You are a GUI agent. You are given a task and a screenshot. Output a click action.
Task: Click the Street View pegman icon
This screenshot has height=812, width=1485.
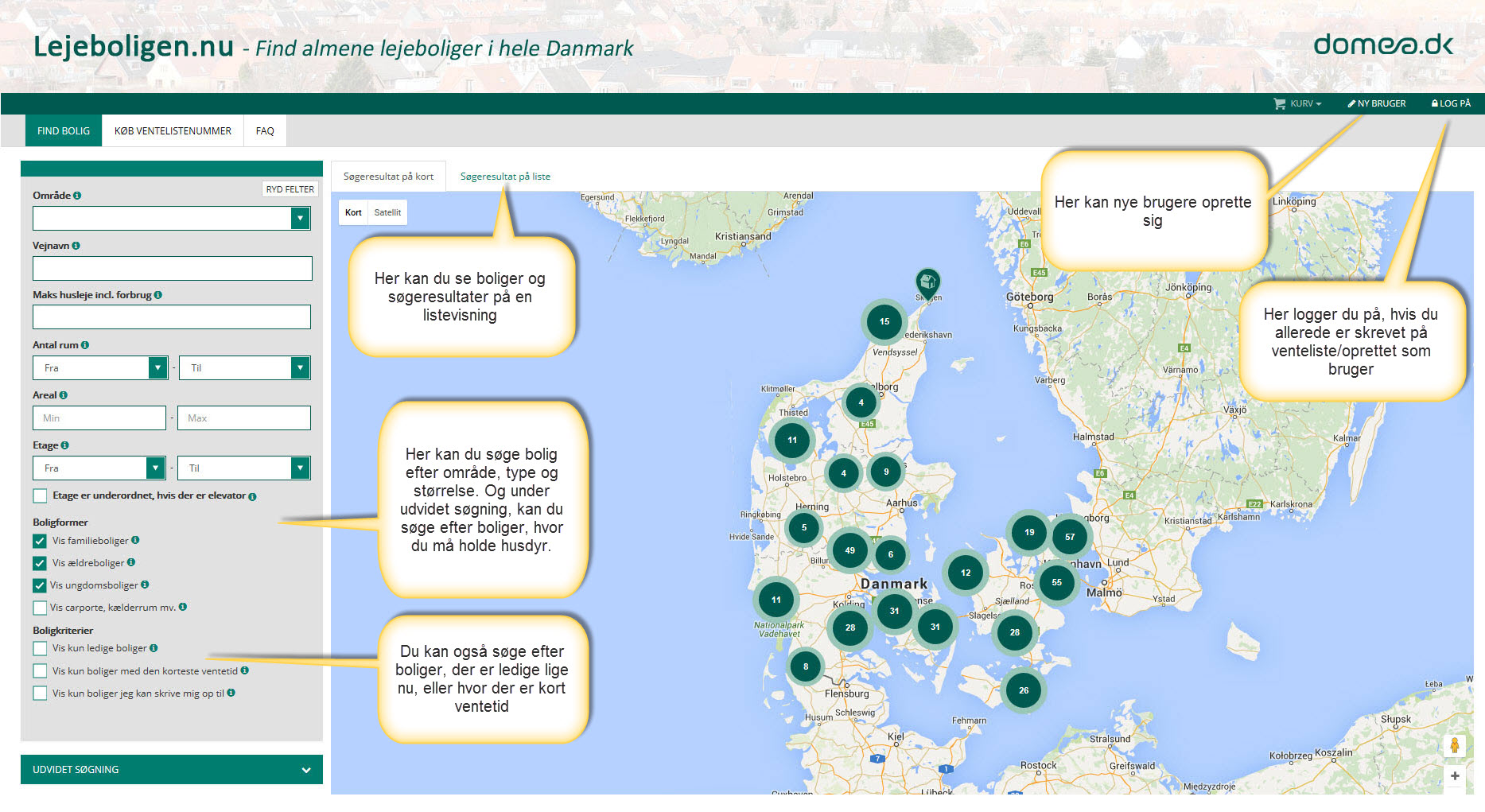(x=1454, y=745)
